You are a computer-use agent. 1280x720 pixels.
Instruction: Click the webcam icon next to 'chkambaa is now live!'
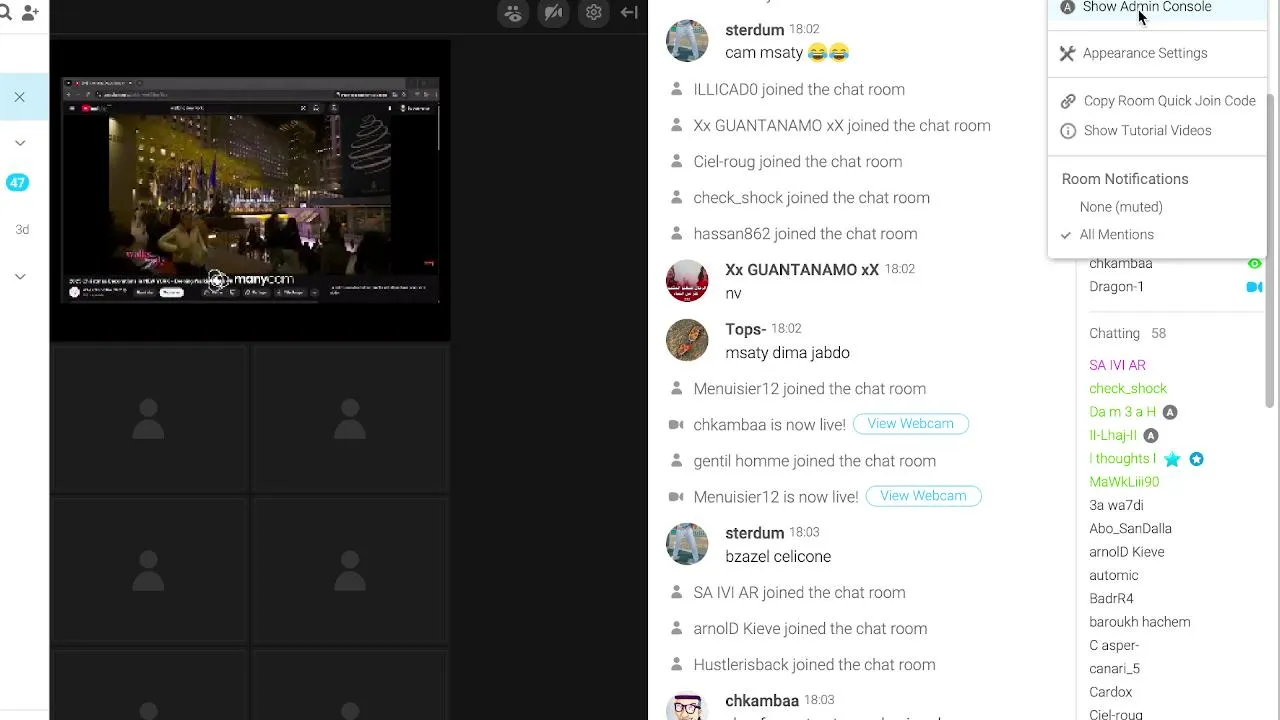pos(676,425)
